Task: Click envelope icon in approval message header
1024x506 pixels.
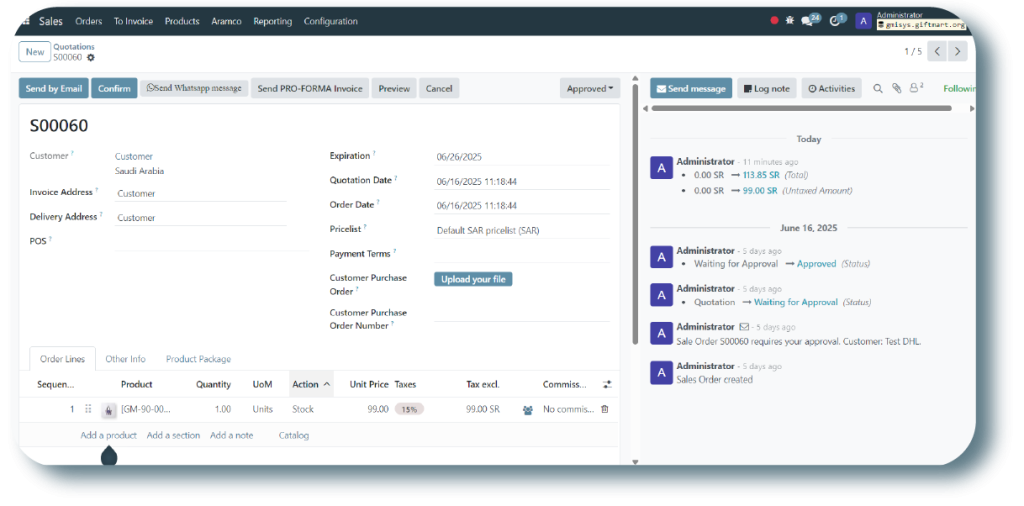Action: [x=744, y=326]
